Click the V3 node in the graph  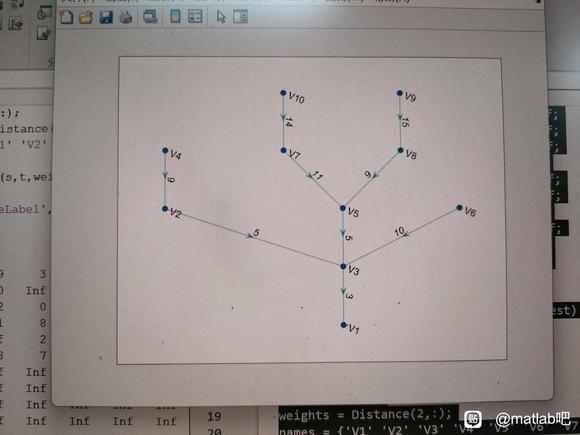(x=343, y=266)
